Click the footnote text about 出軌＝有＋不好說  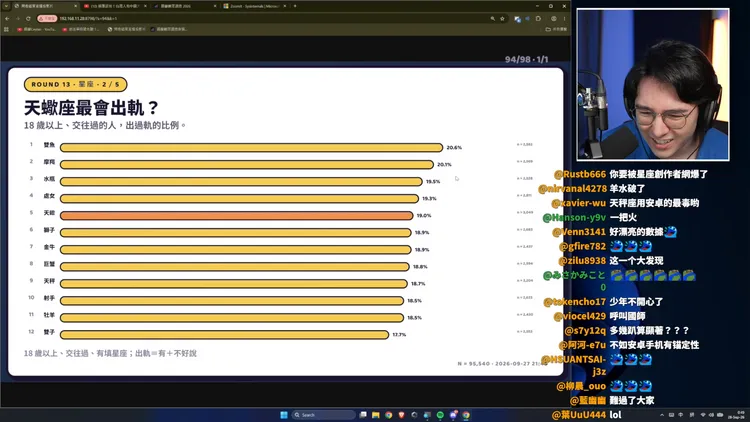tap(110, 354)
